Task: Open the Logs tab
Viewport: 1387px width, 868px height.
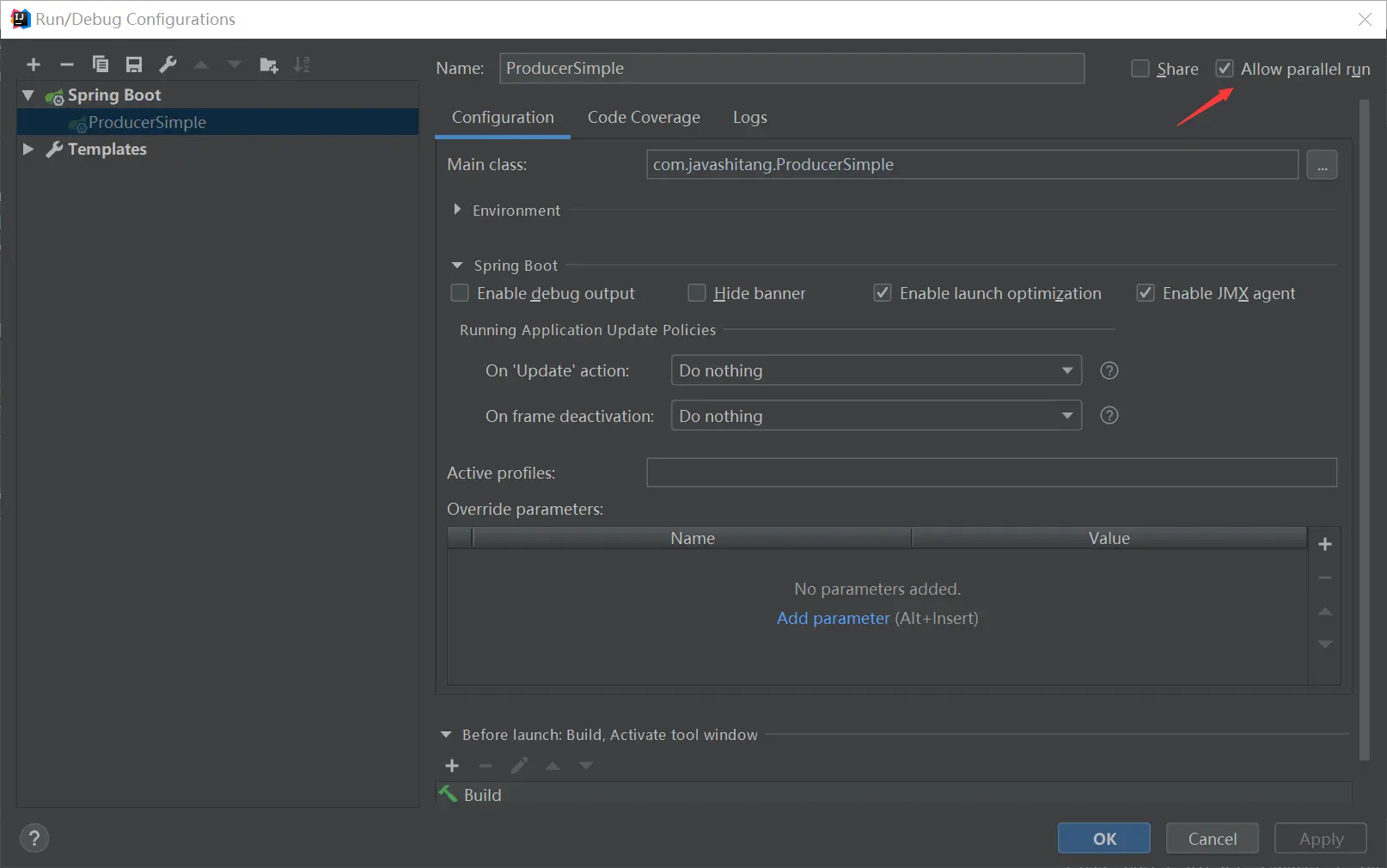Action: (x=750, y=118)
